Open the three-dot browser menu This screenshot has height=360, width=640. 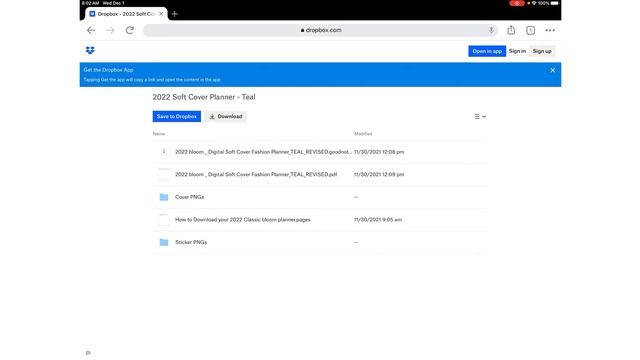tap(550, 30)
